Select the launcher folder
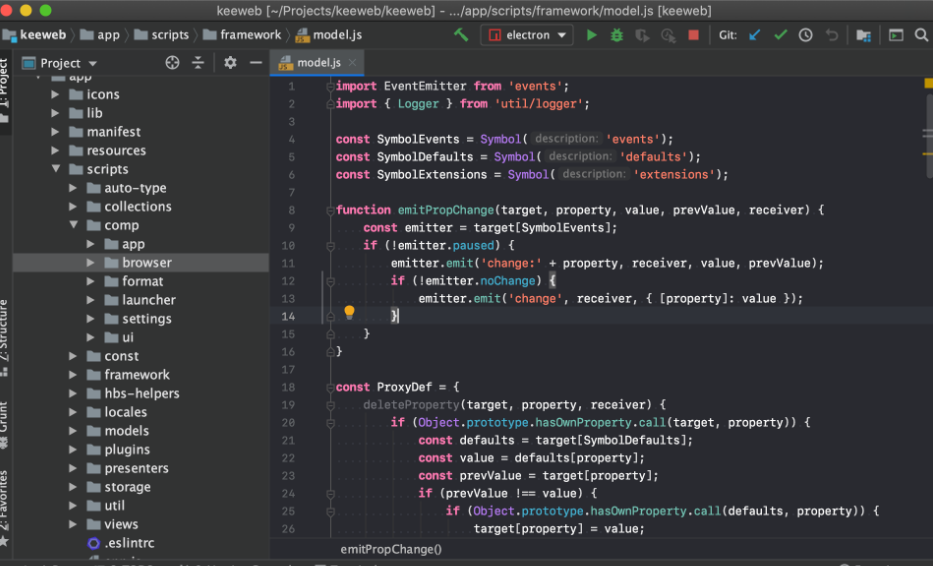 click(149, 300)
